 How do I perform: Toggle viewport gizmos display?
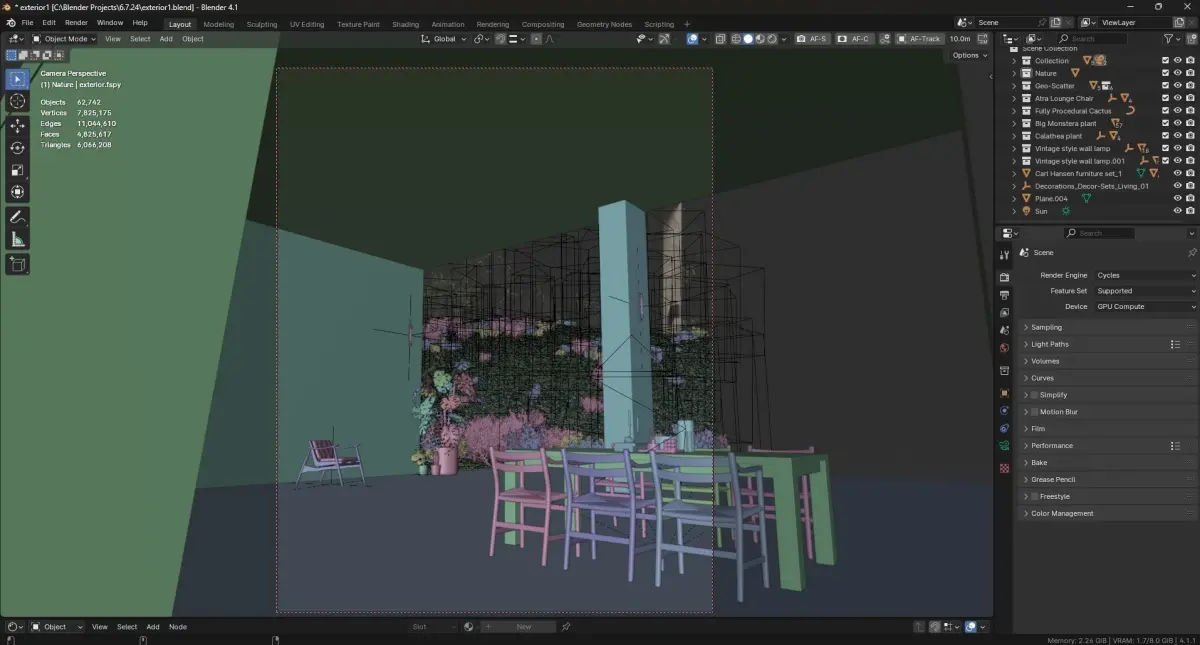tap(664, 39)
